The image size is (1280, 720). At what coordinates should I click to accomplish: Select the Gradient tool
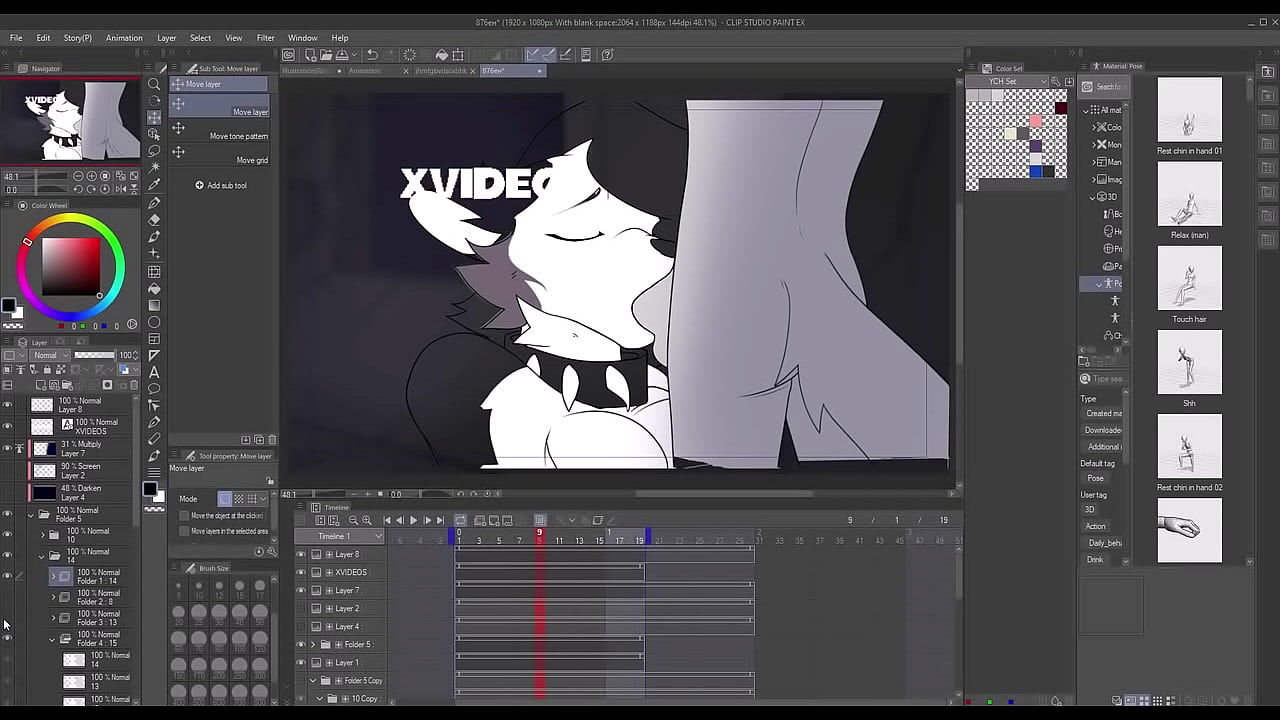coord(154,305)
